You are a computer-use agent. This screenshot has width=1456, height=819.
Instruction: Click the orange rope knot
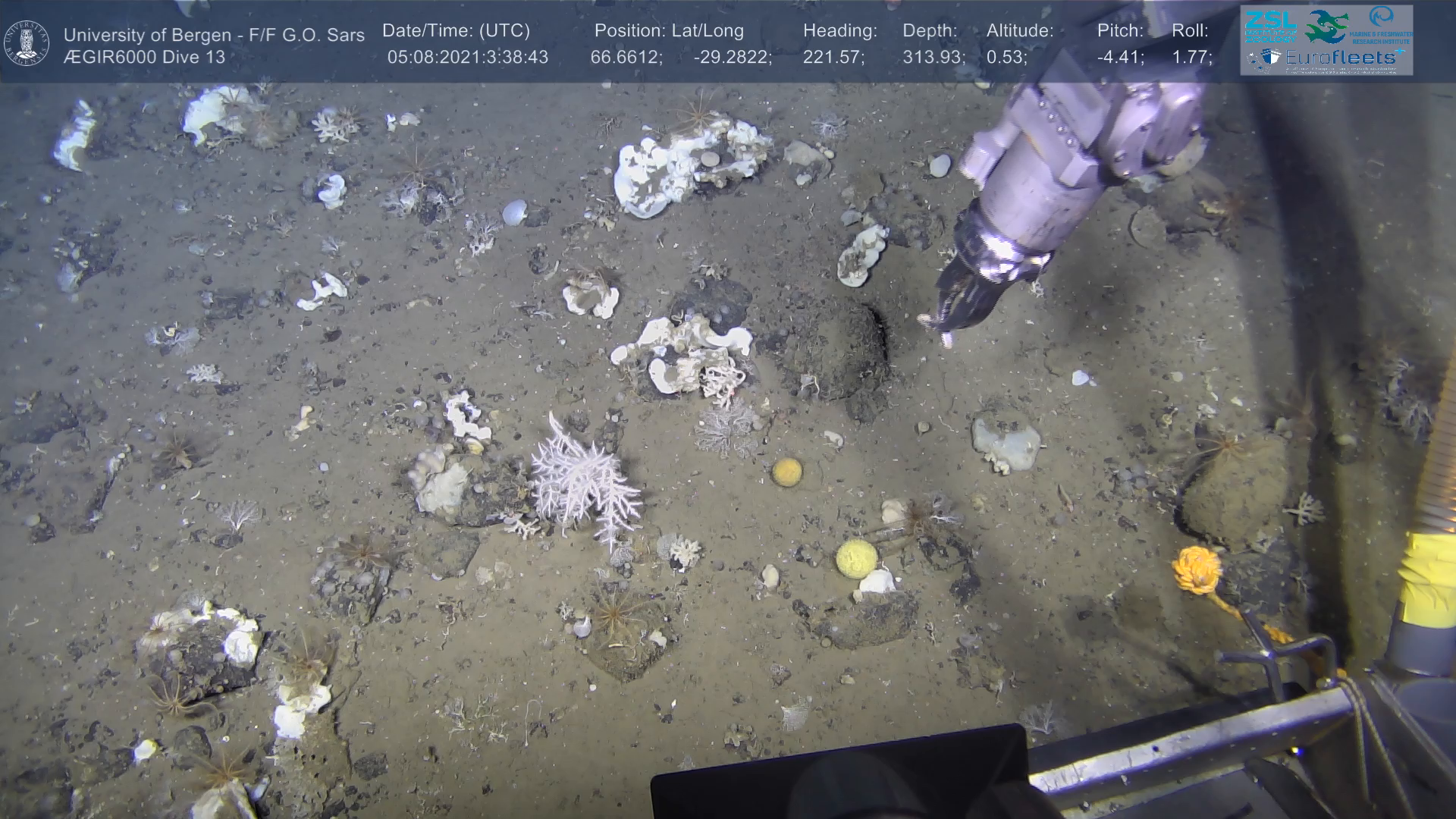click(1195, 569)
